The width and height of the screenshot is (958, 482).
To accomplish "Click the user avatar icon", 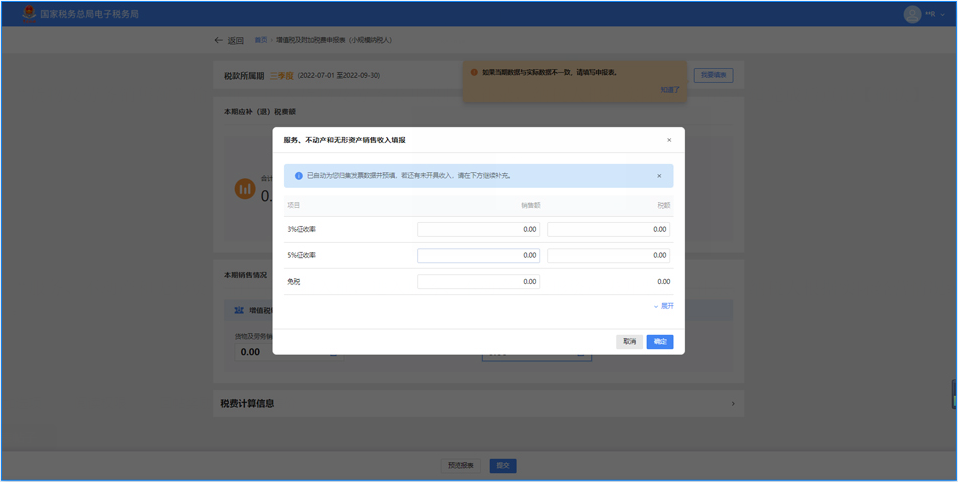I will click(911, 14).
